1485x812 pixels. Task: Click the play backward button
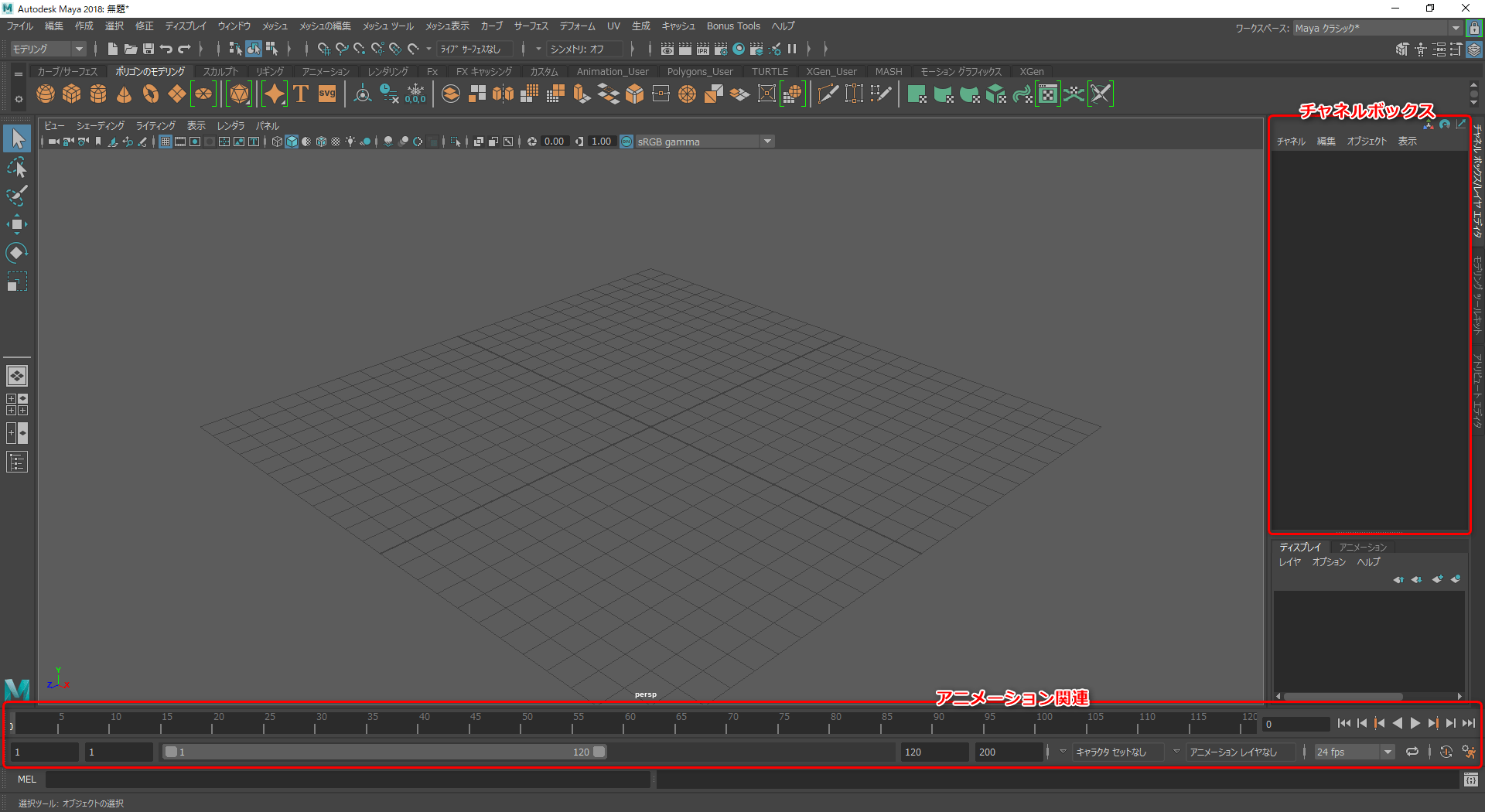coord(1397,723)
